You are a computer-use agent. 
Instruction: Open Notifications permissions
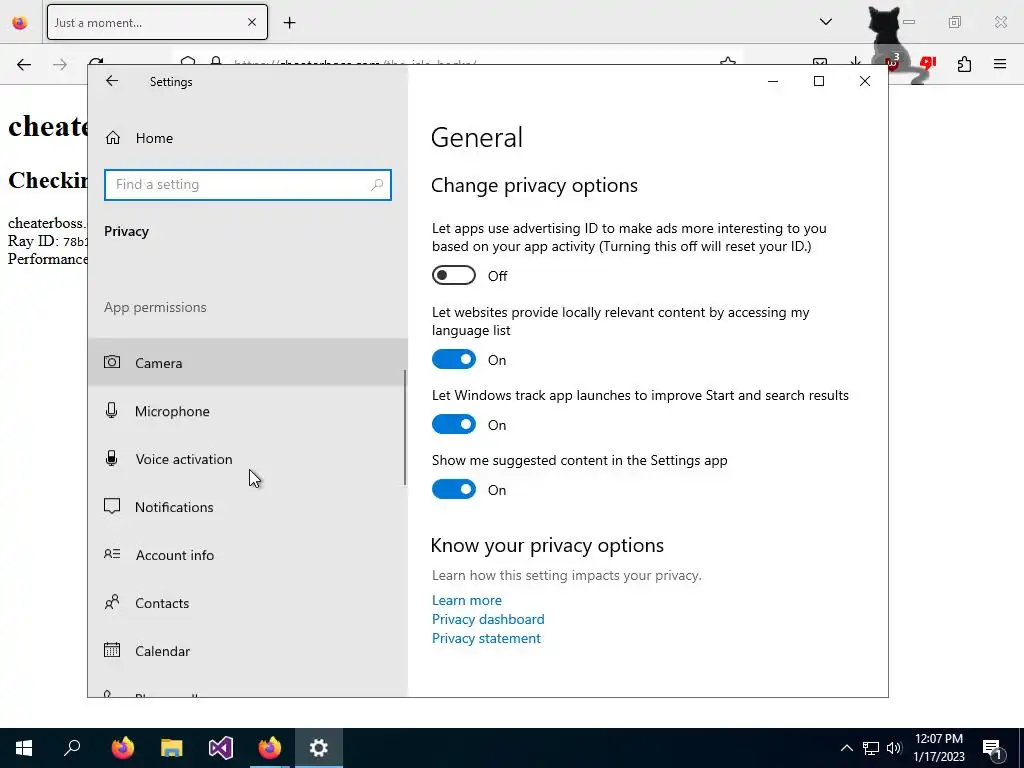(248, 507)
